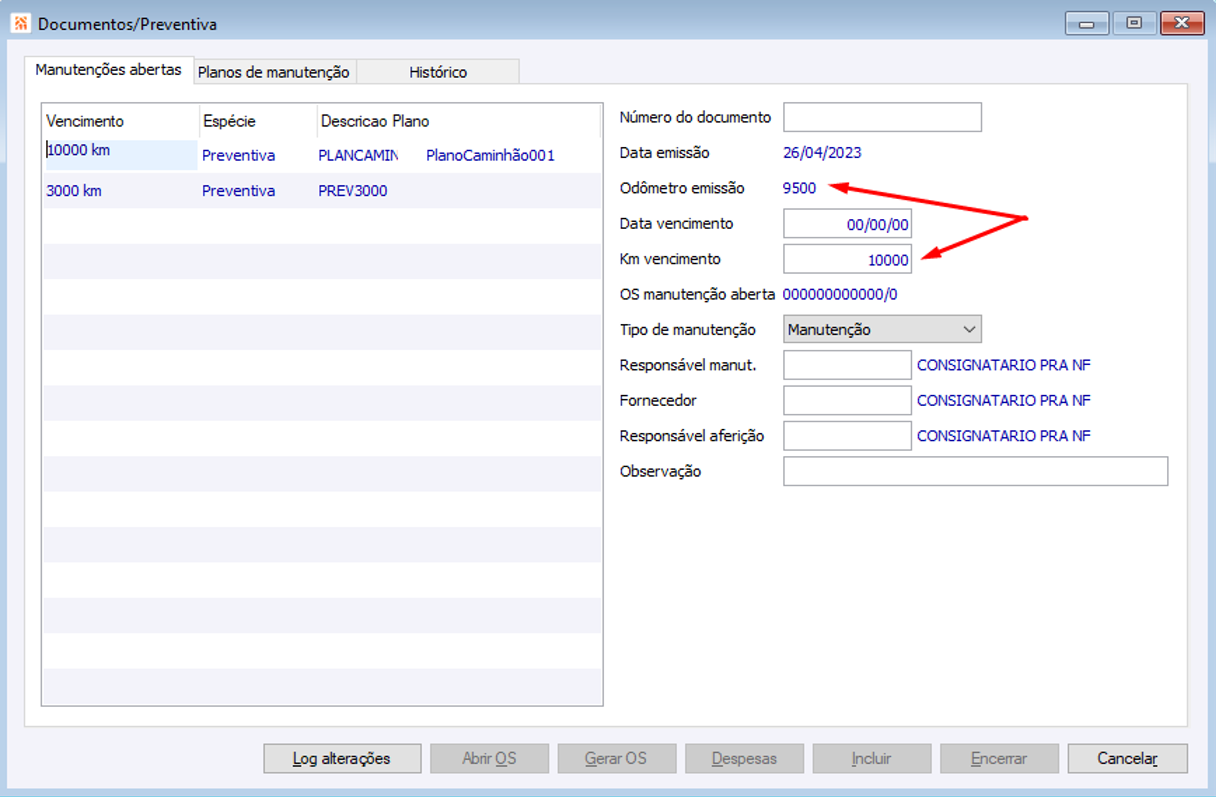Viewport: 1216px width, 797px height.
Task: Click CONSIGNATARIO PRA NF beside Responsável manut.
Action: pyautogui.click(x=1004, y=365)
